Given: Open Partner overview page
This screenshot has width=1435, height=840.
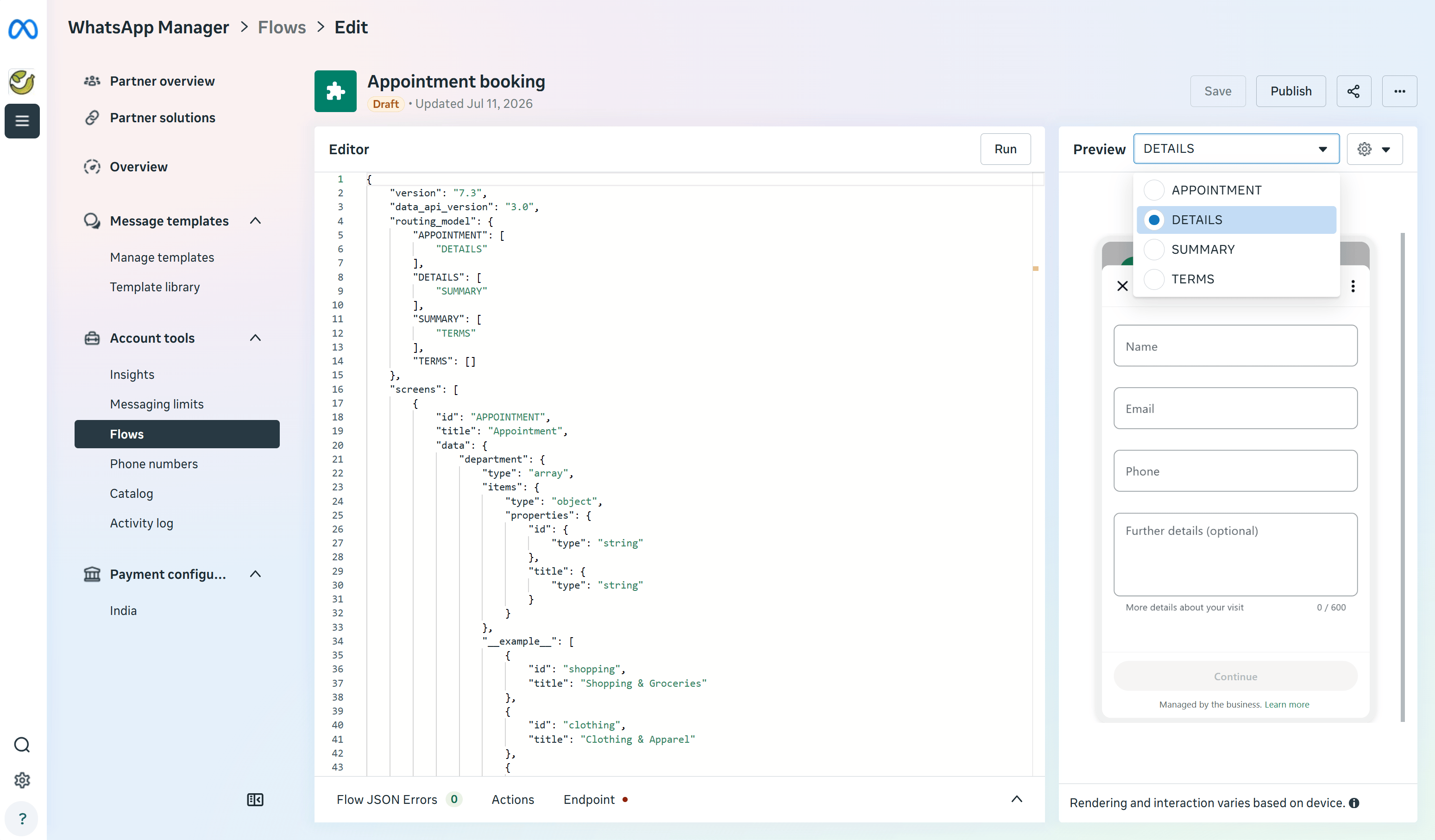Looking at the screenshot, I should point(162,81).
